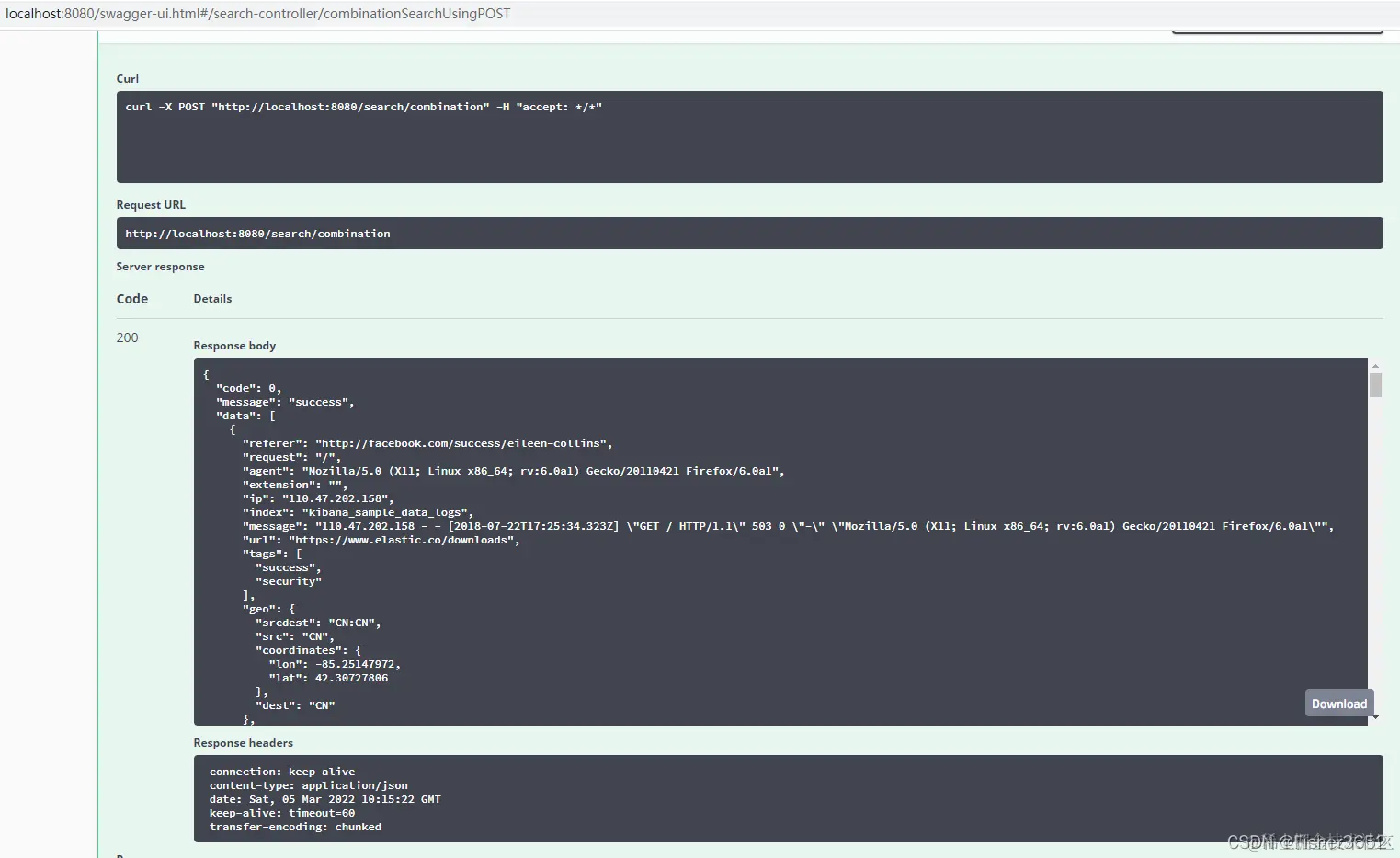This screenshot has width=1400, height=858.
Task: Click the browser address bar URL
Action: point(258,14)
